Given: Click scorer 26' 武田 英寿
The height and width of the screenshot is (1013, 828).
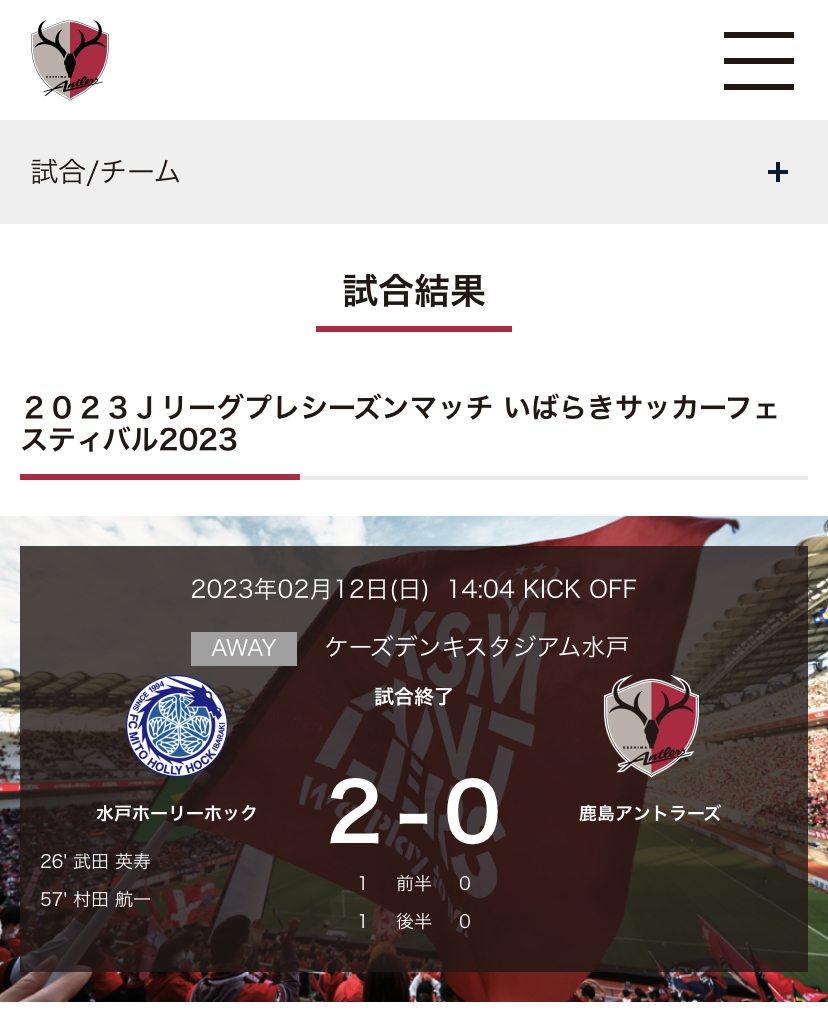Looking at the screenshot, I should point(95,861).
